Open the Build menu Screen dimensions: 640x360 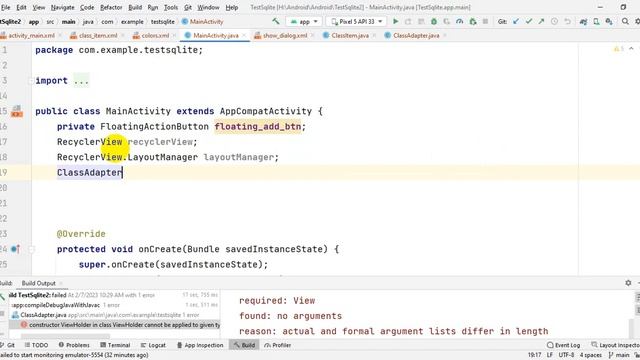coord(135,7)
